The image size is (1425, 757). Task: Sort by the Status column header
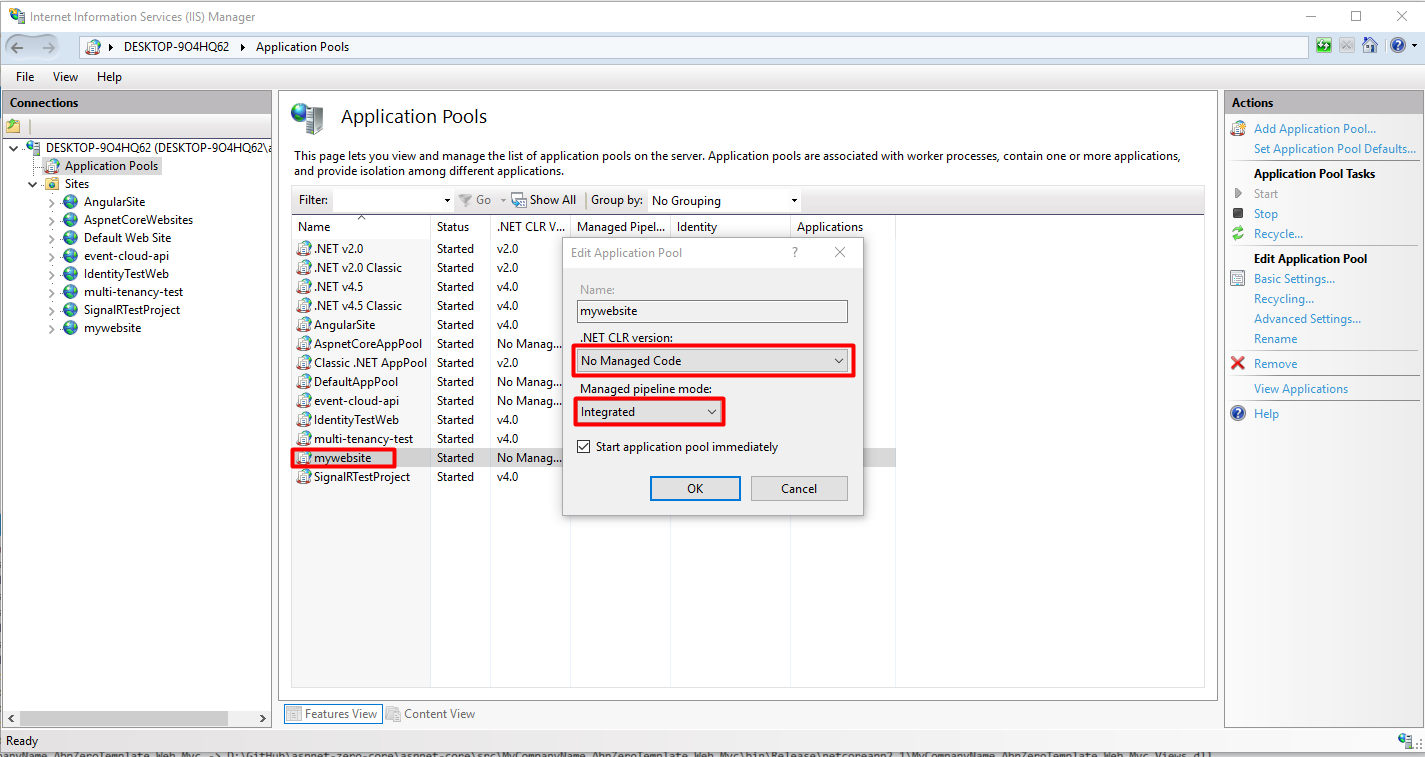[x=461, y=227]
